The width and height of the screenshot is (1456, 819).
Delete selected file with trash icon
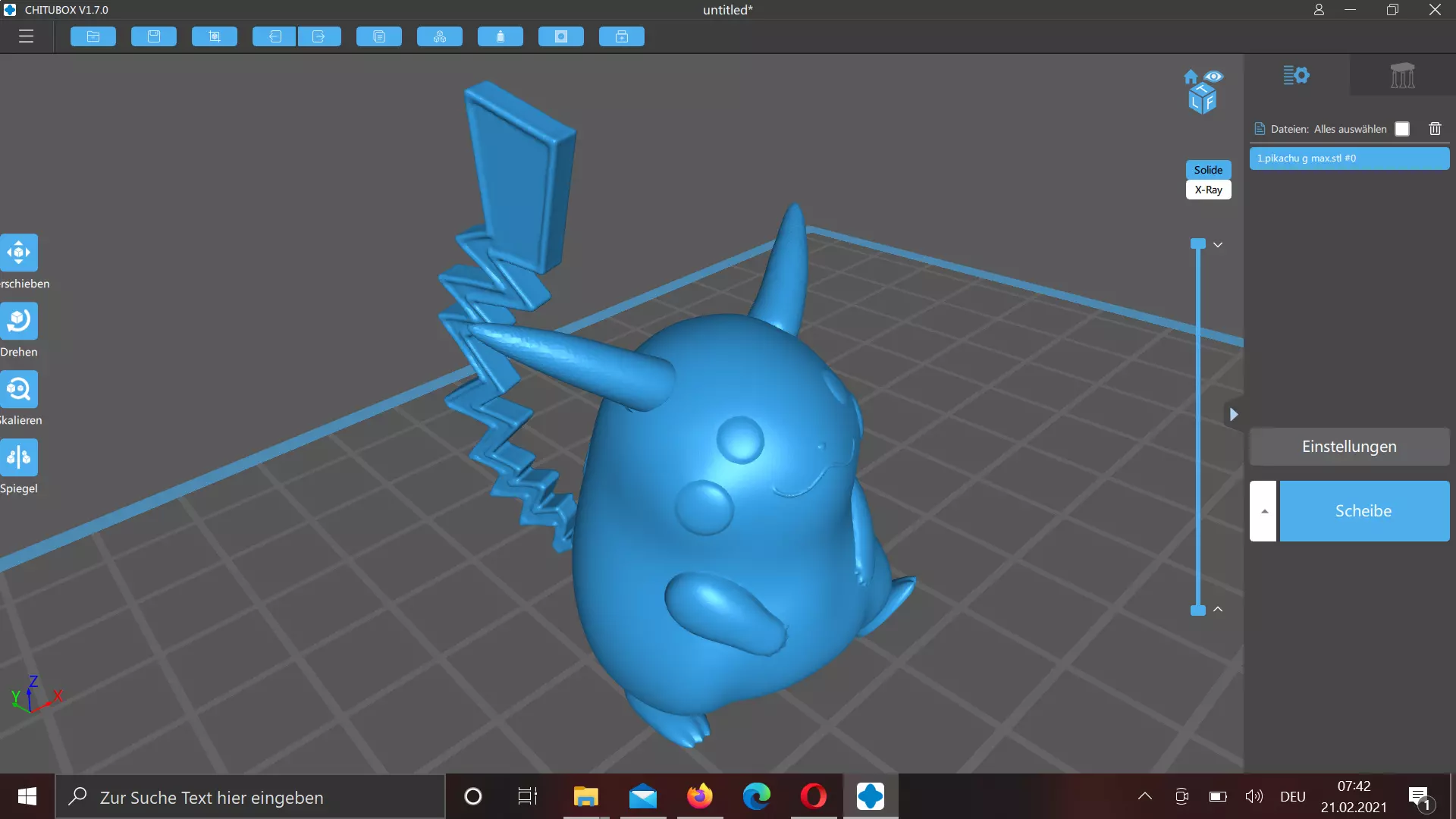pyautogui.click(x=1435, y=128)
